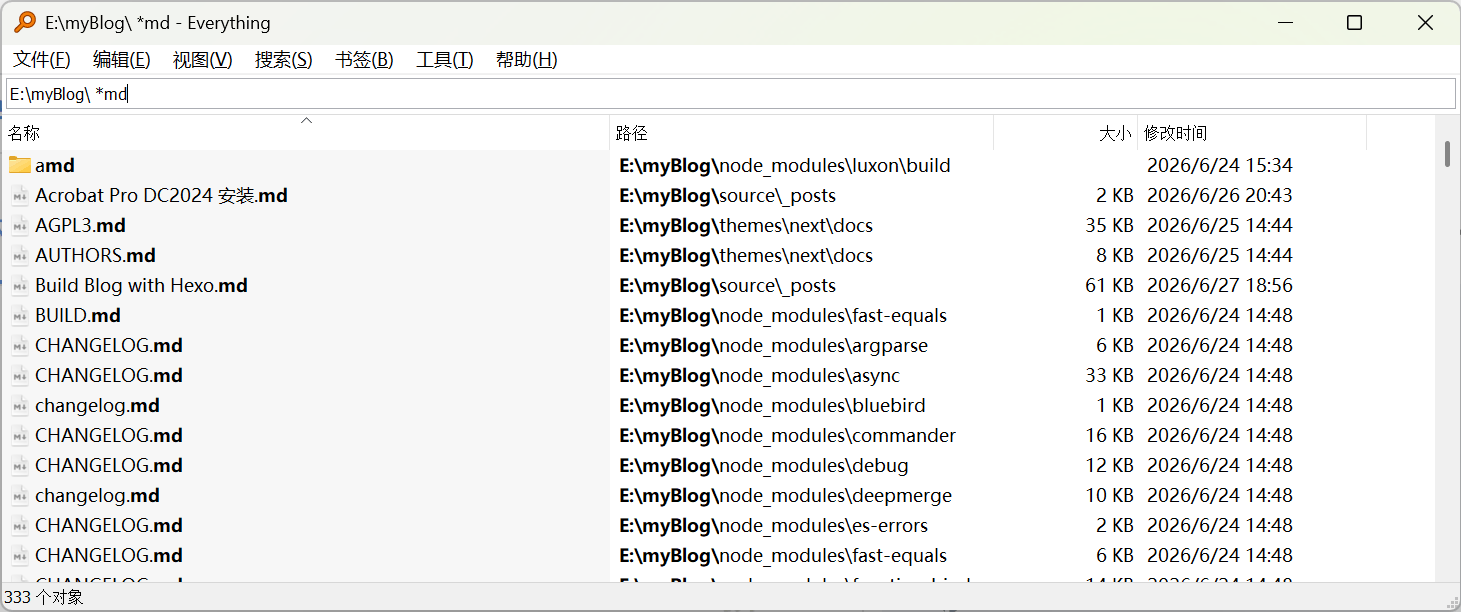
Task: Click the modified time 2026/6/26 20:43
Action: click(1220, 195)
